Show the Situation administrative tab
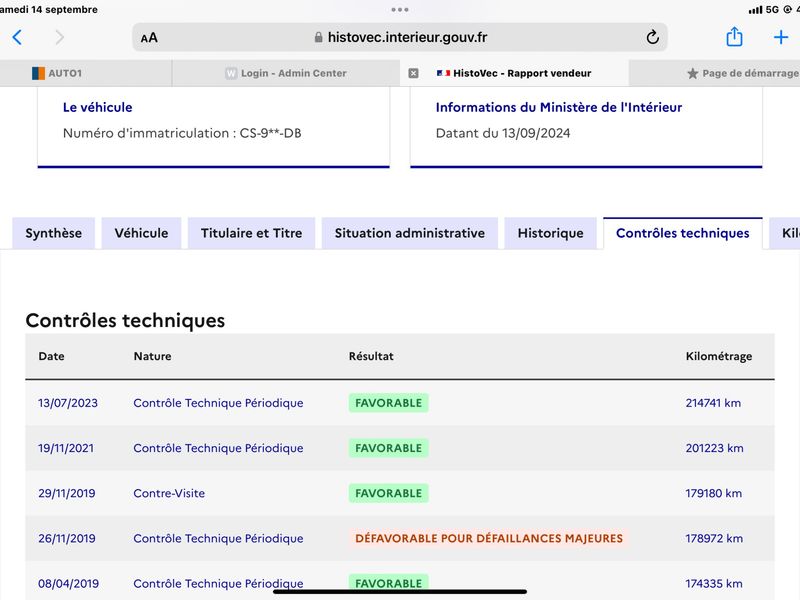The width and height of the screenshot is (800, 600). (410, 233)
